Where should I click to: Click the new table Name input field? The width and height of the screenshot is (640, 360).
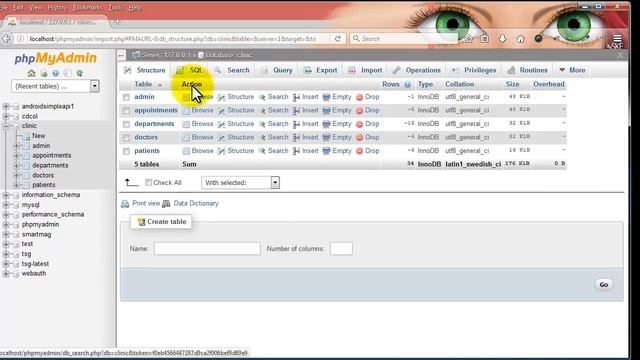coord(207,249)
